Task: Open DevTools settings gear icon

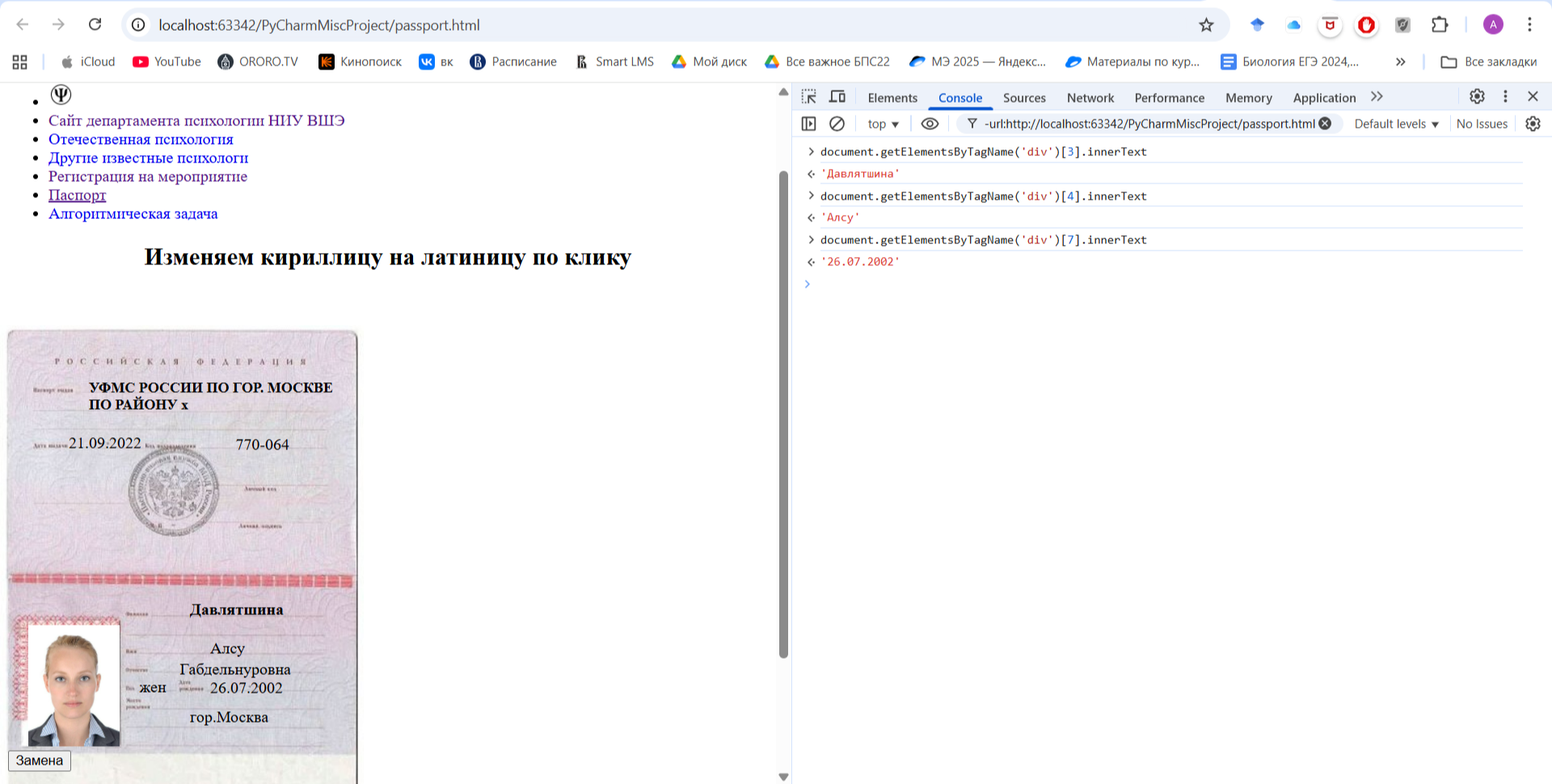Action: (1477, 96)
